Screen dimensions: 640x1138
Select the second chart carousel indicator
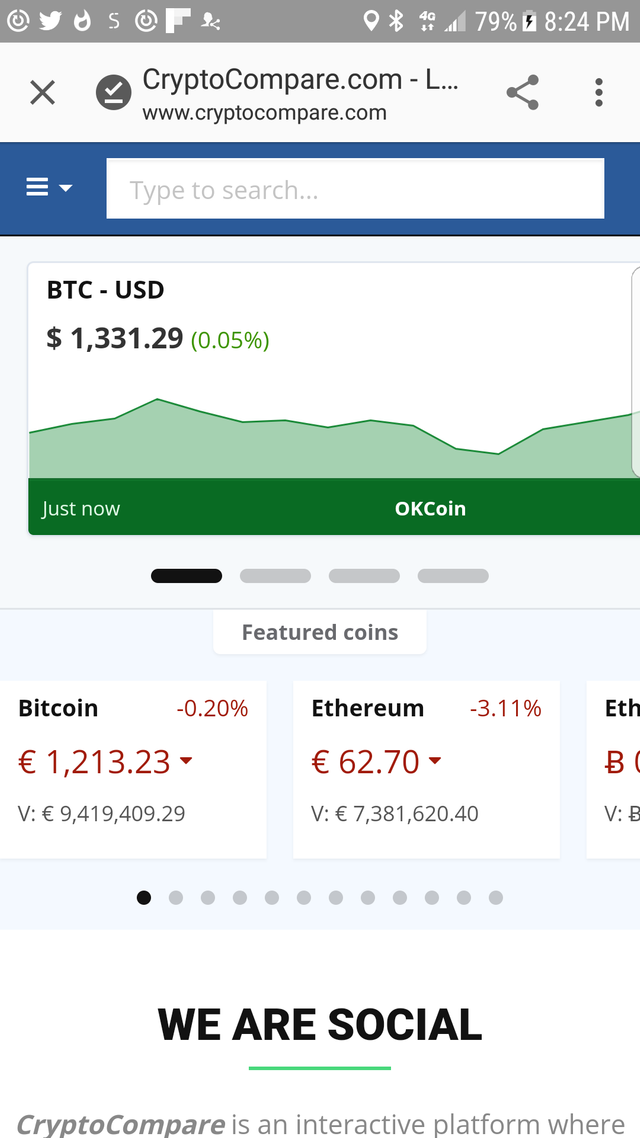276,576
